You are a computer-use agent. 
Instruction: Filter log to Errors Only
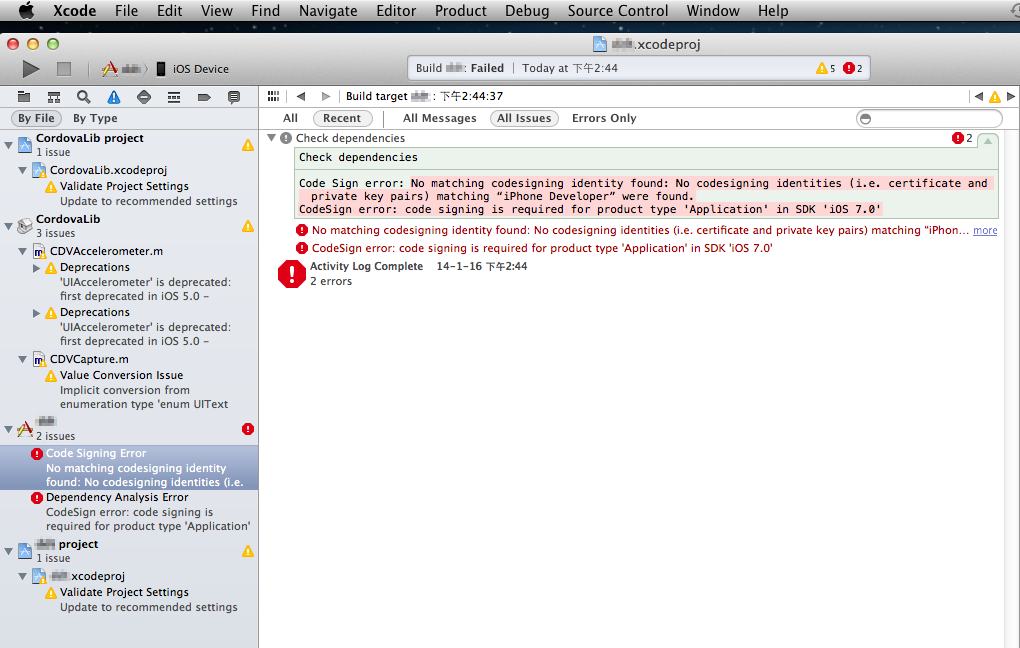(604, 118)
